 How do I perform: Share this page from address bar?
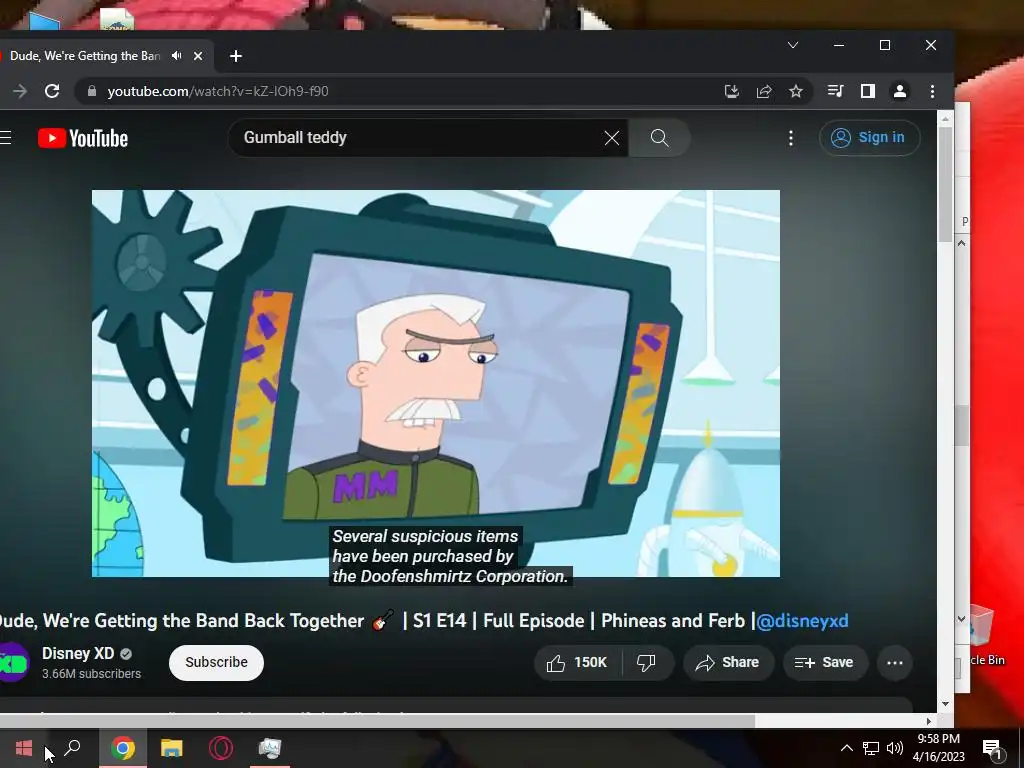click(x=764, y=91)
